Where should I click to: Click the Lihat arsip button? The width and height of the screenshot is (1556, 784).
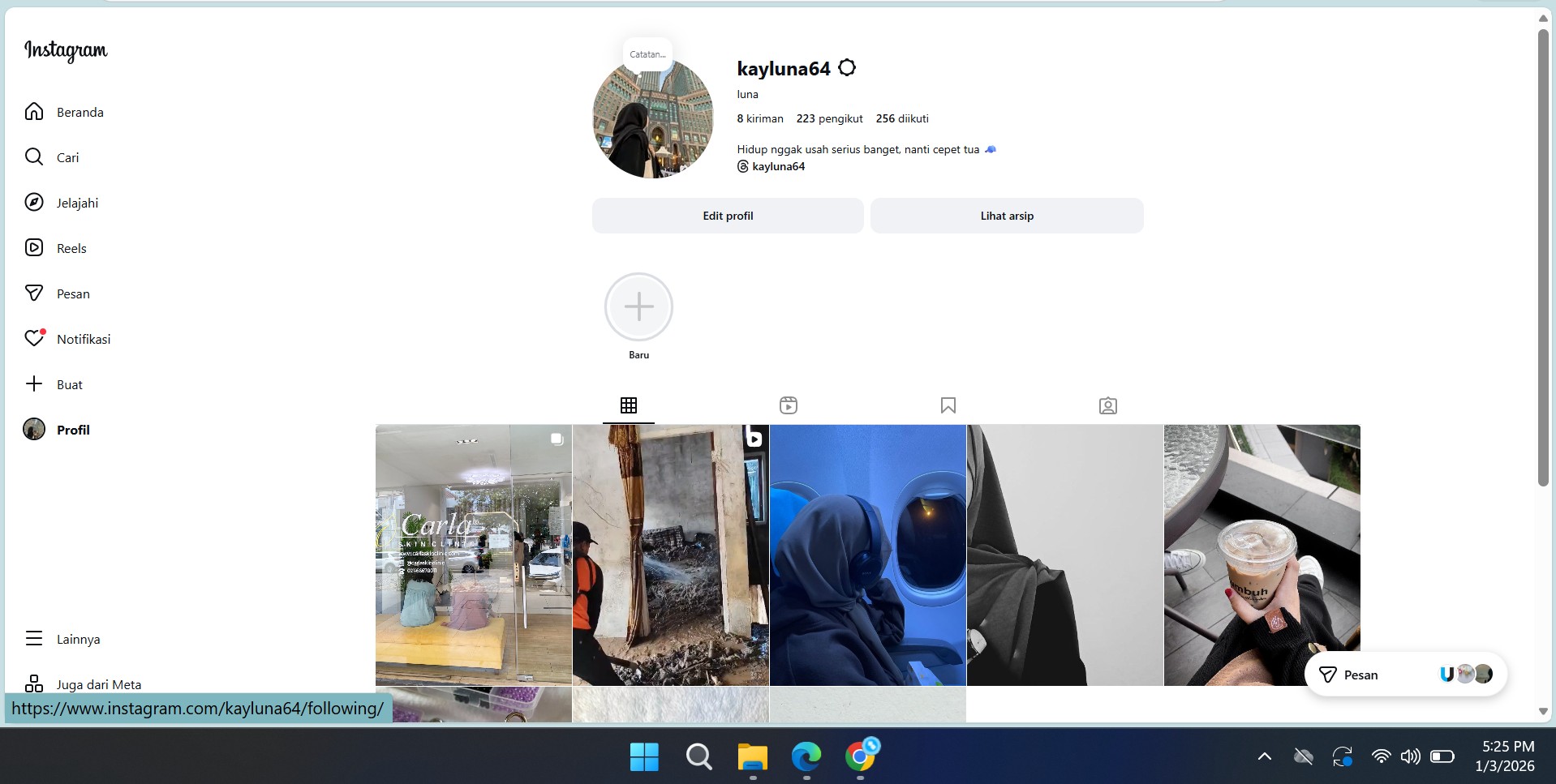(x=1007, y=216)
